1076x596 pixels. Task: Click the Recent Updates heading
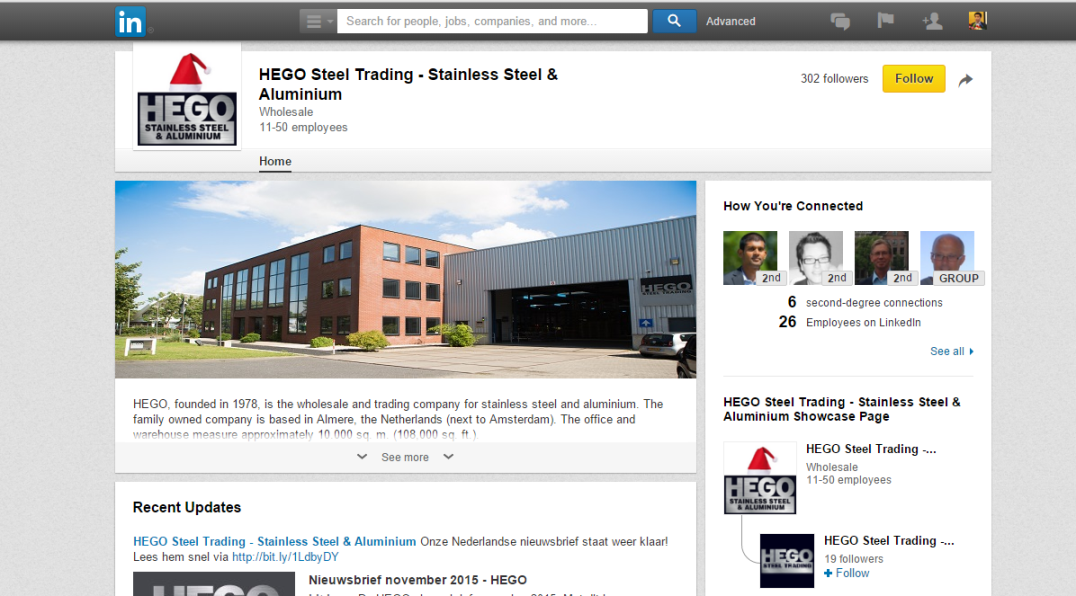187,508
